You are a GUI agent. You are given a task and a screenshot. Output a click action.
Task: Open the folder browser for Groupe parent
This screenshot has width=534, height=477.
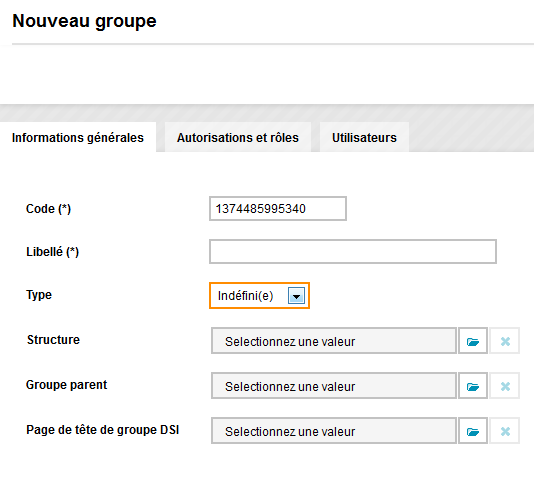[x=473, y=386]
